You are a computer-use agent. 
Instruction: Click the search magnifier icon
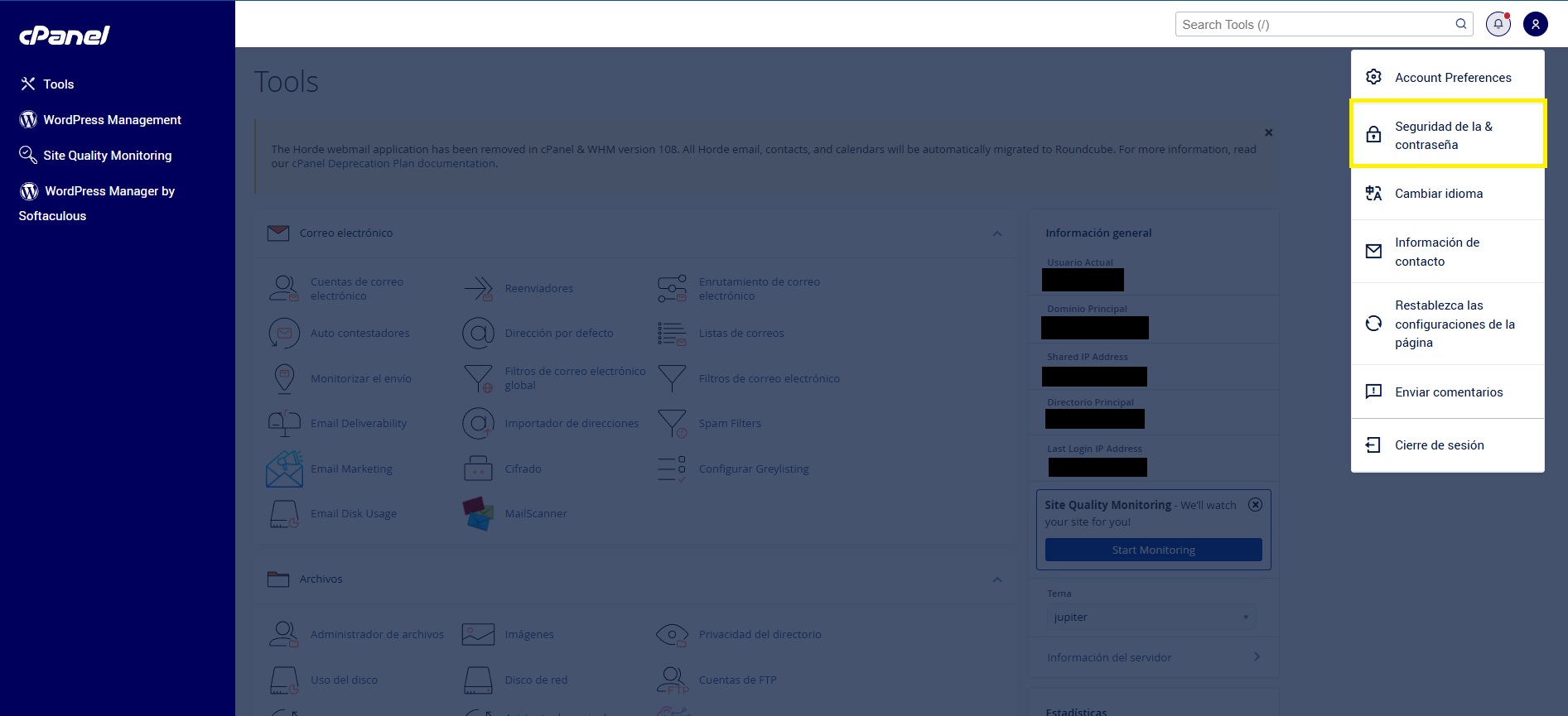[x=1461, y=24]
